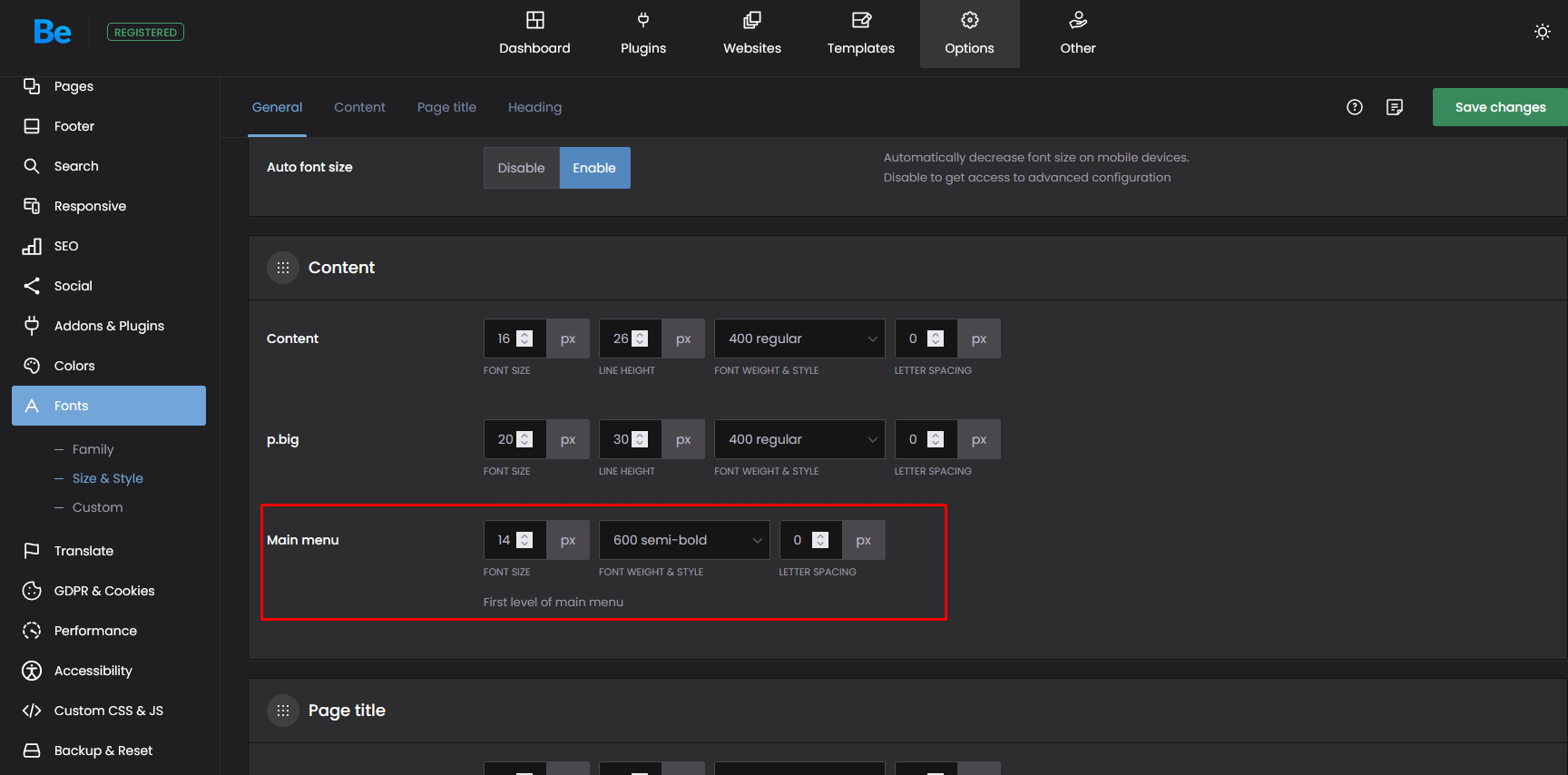The height and width of the screenshot is (775, 1568).
Task: Click Content font size field showing 16
Action: point(514,338)
